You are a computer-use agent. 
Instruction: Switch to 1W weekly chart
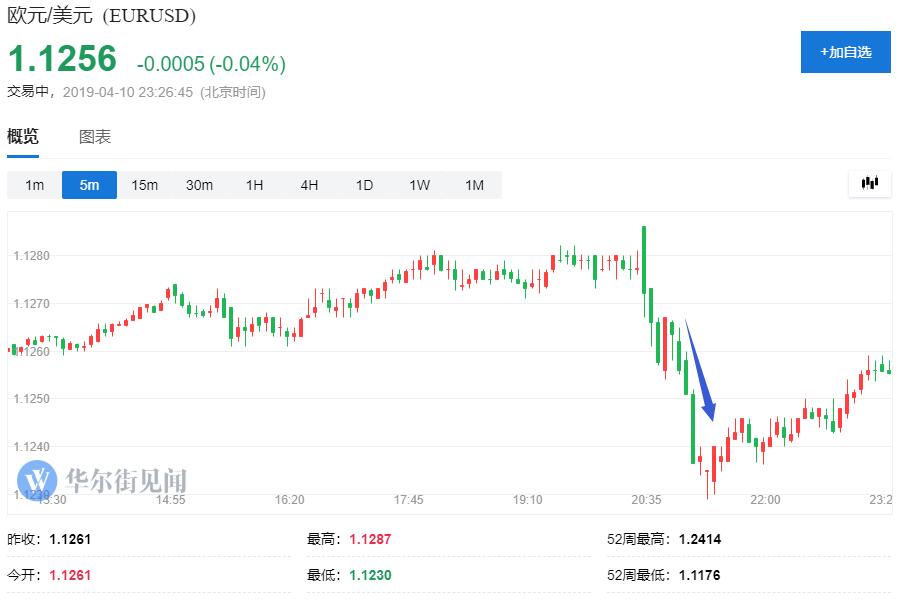coord(419,185)
